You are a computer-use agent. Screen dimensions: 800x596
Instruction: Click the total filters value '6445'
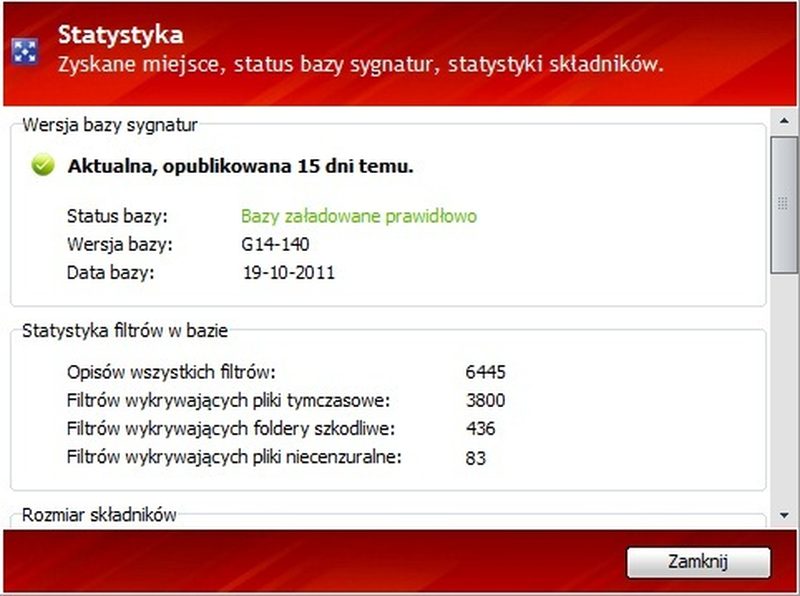(x=485, y=372)
